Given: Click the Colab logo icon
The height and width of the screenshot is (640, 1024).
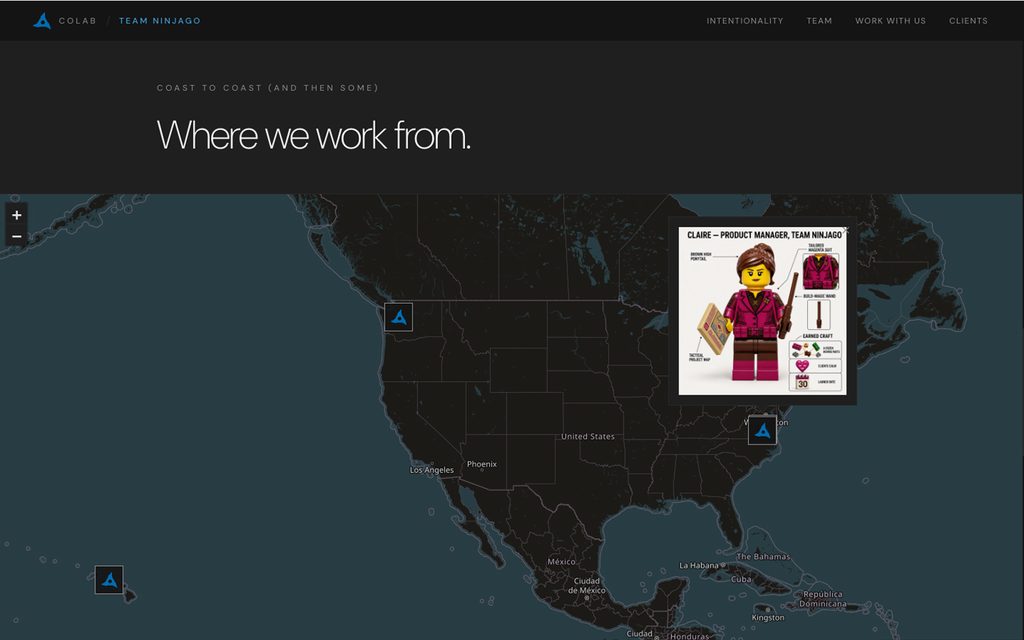Looking at the screenshot, I should (x=42, y=21).
